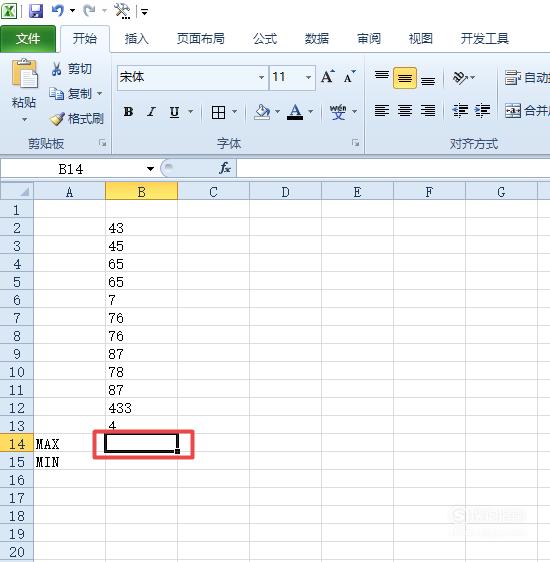This screenshot has height=562, width=550.
Task: Open the undo history dropdown arrow
Action: (x=72, y=11)
